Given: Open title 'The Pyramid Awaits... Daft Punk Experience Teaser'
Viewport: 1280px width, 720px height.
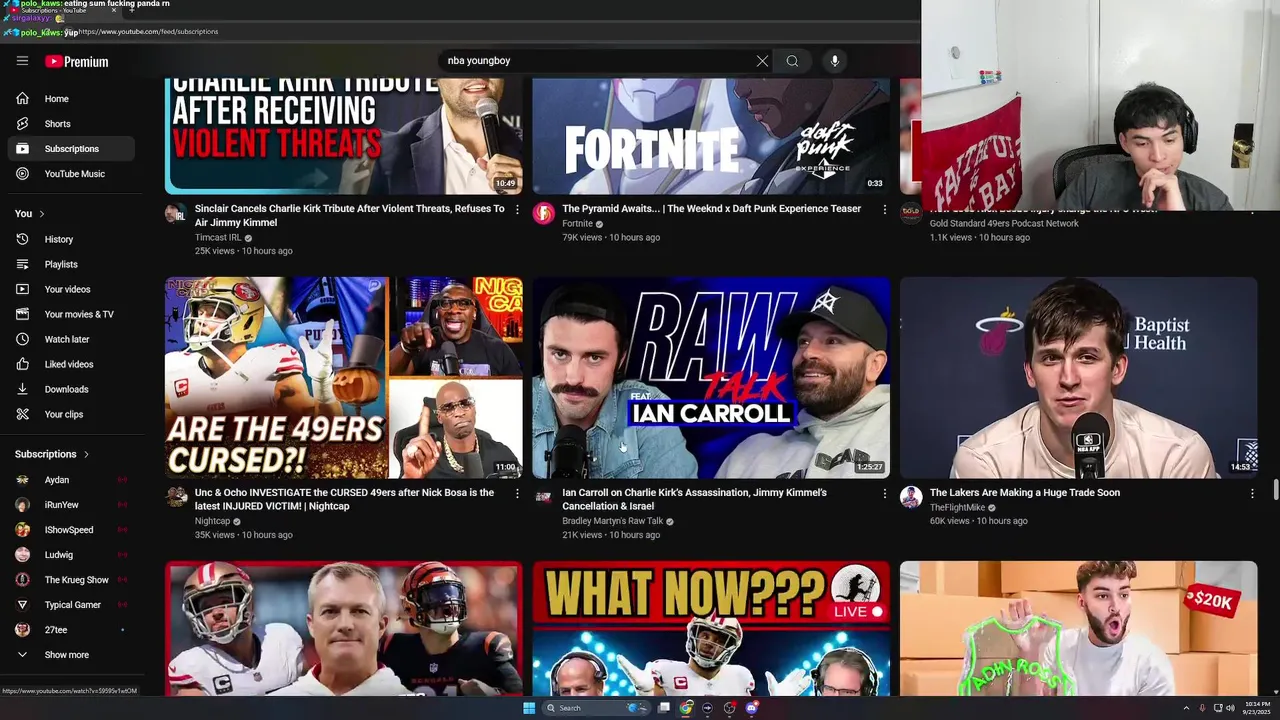Looking at the screenshot, I should click(x=711, y=209).
